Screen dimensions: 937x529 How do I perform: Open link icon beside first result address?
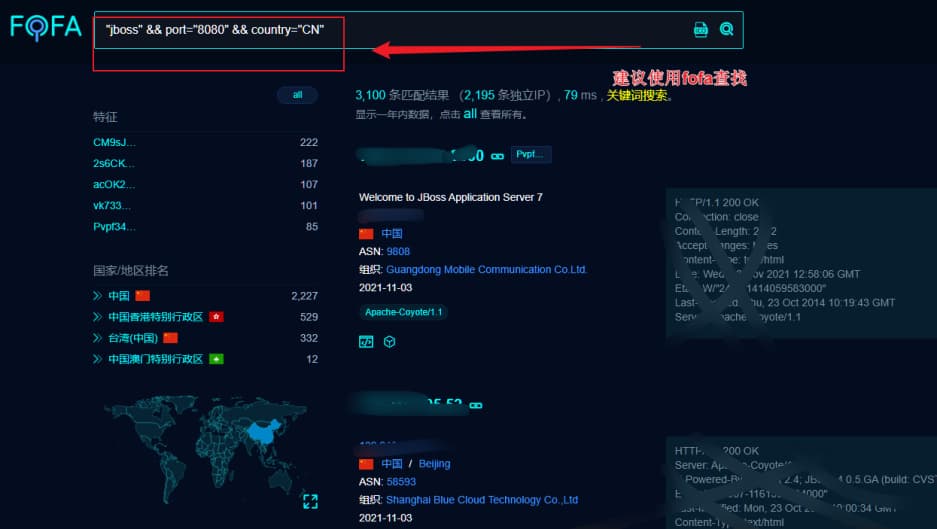(x=497, y=157)
